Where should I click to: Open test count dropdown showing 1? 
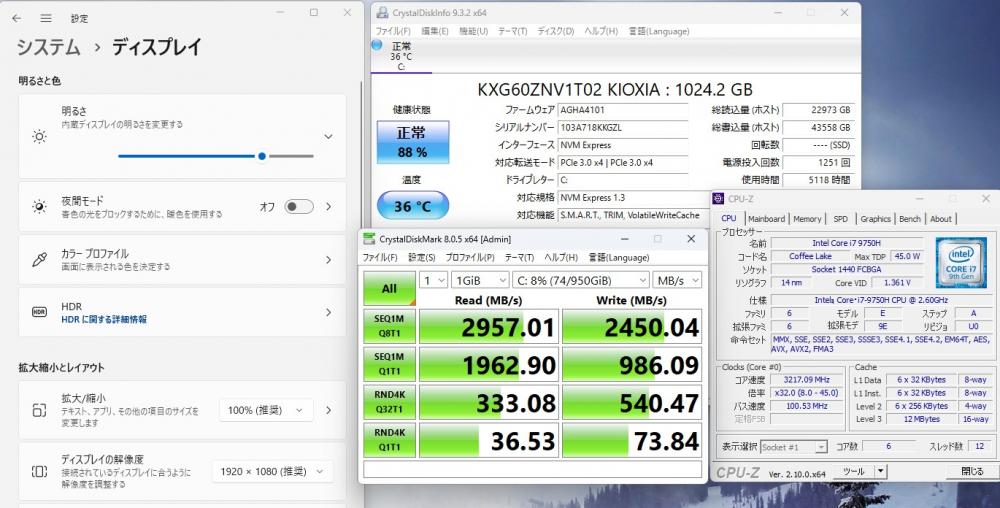[433, 280]
